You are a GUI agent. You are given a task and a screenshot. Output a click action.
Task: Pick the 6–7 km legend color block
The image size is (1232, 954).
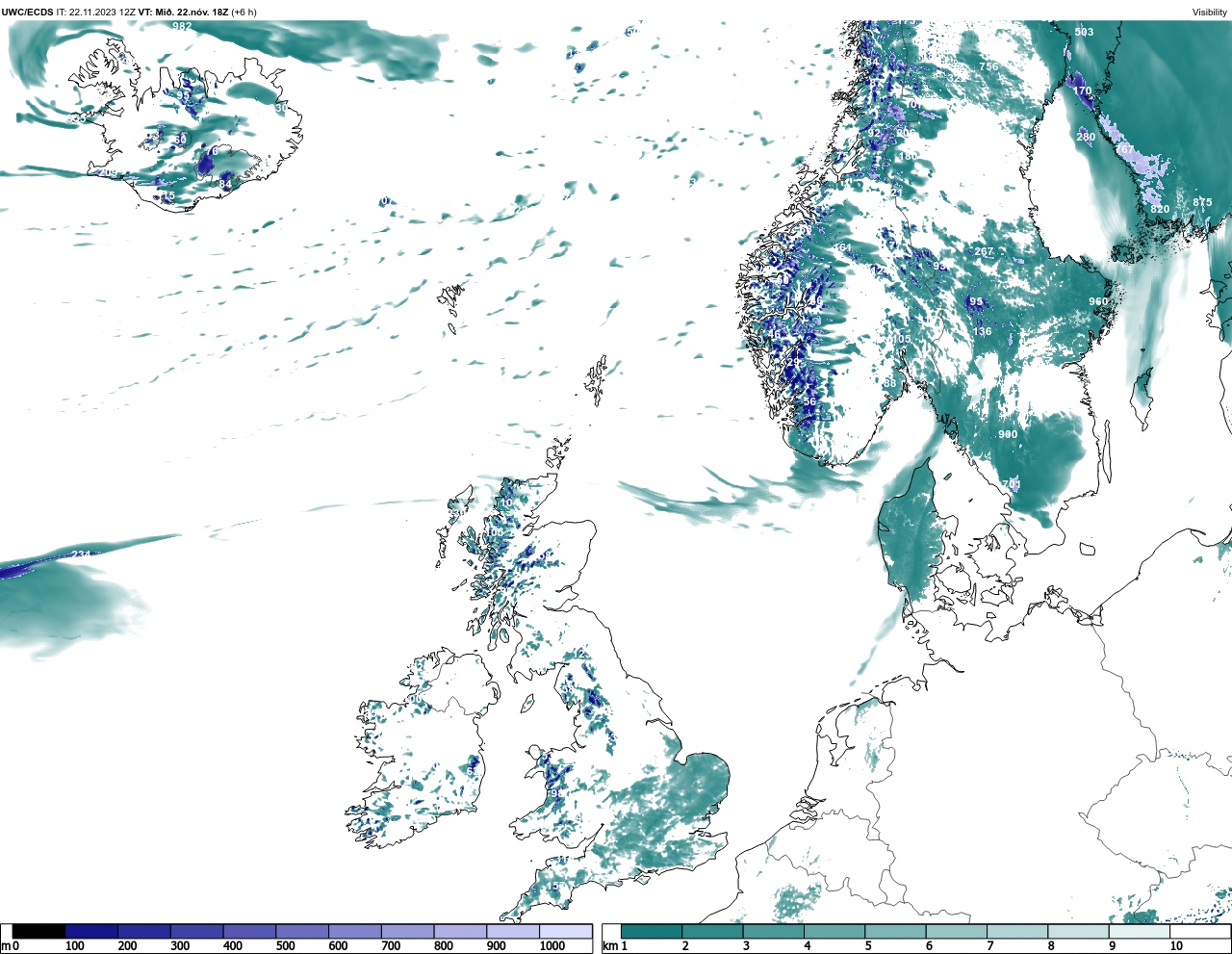point(956,932)
